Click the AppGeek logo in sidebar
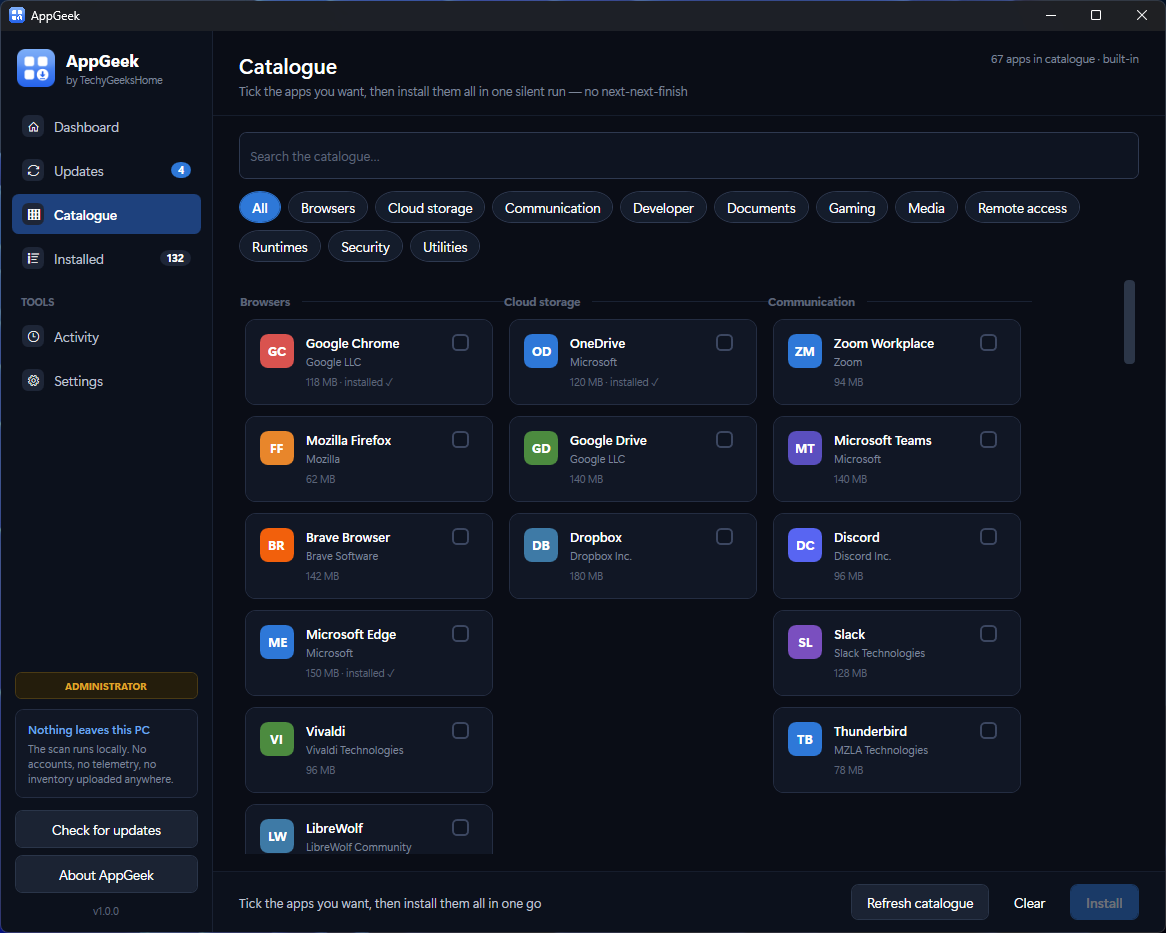Image resolution: width=1166 pixels, height=933 pixels. click(x=36, y=68)
